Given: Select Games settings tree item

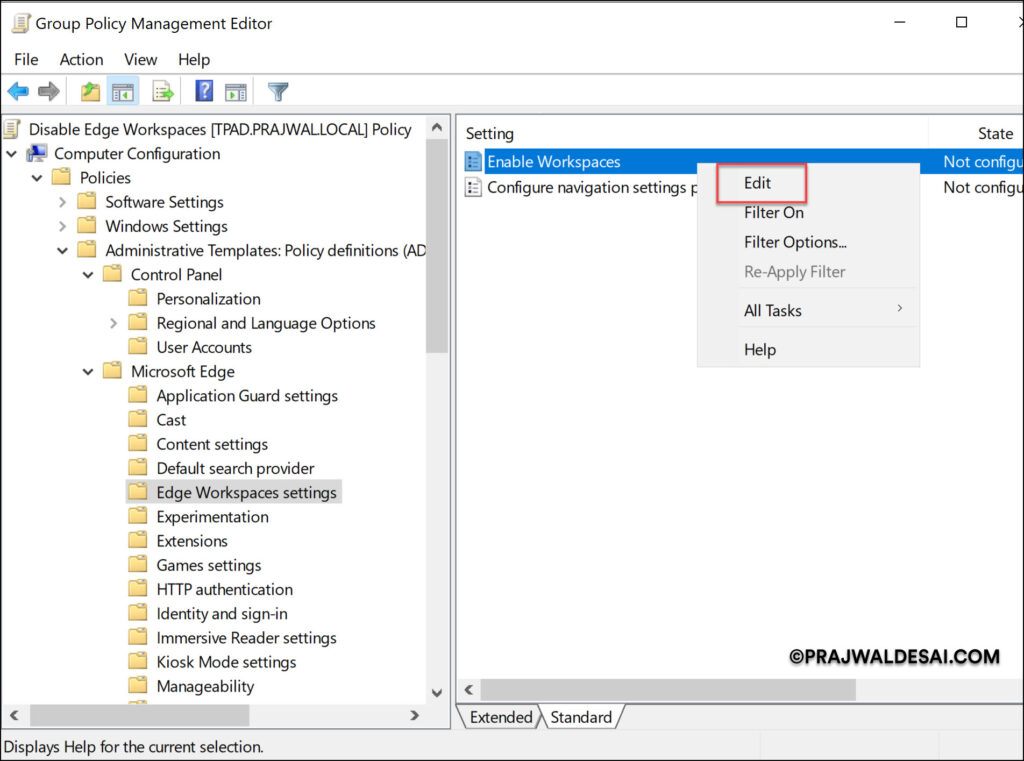Looking at the screenshot, I should click(x=208, y=565).
